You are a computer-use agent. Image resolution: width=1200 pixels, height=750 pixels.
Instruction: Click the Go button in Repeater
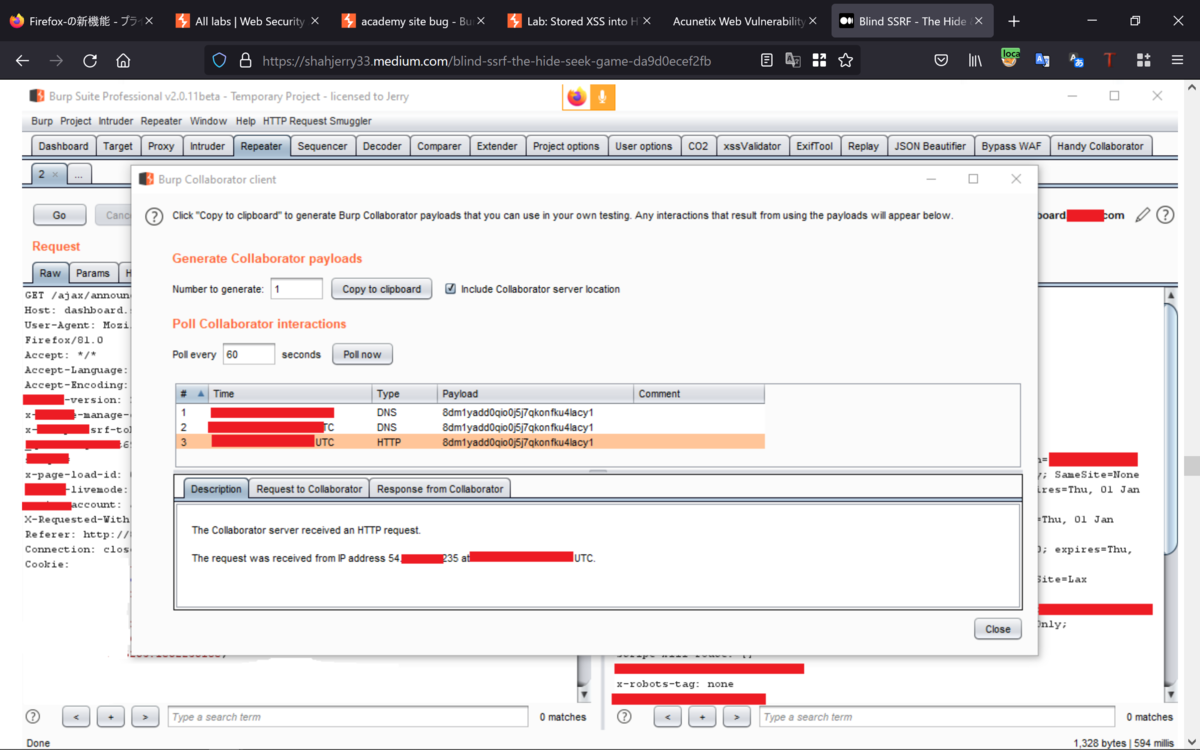coord(59,215)
